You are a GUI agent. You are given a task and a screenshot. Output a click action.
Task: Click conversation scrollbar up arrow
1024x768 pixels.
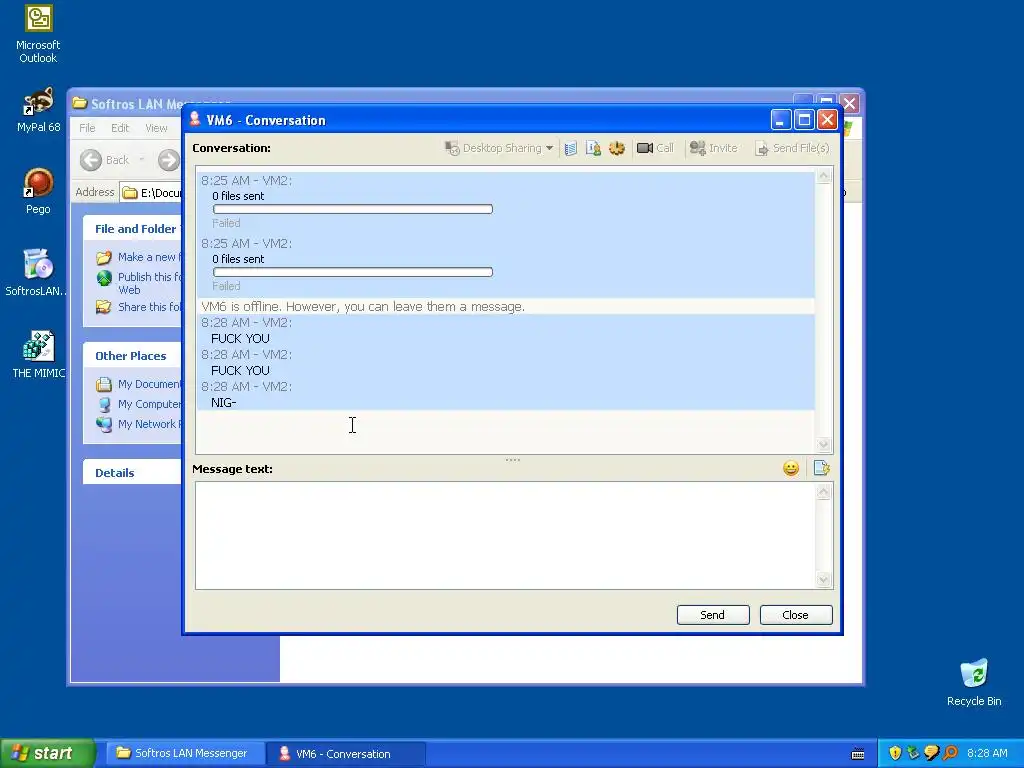[x=824, y=176]
